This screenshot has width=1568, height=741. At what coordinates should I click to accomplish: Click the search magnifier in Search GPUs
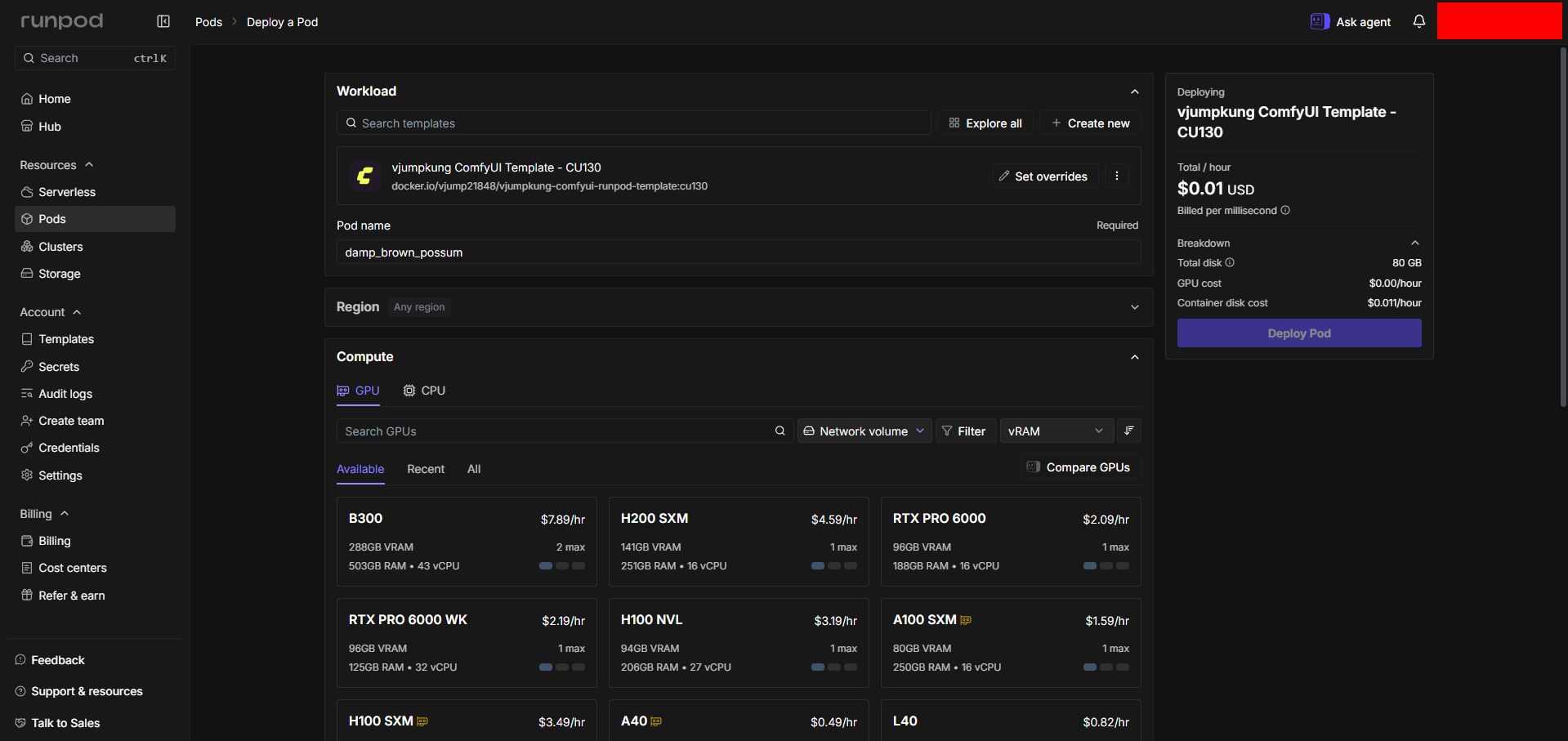coord(780,431)
